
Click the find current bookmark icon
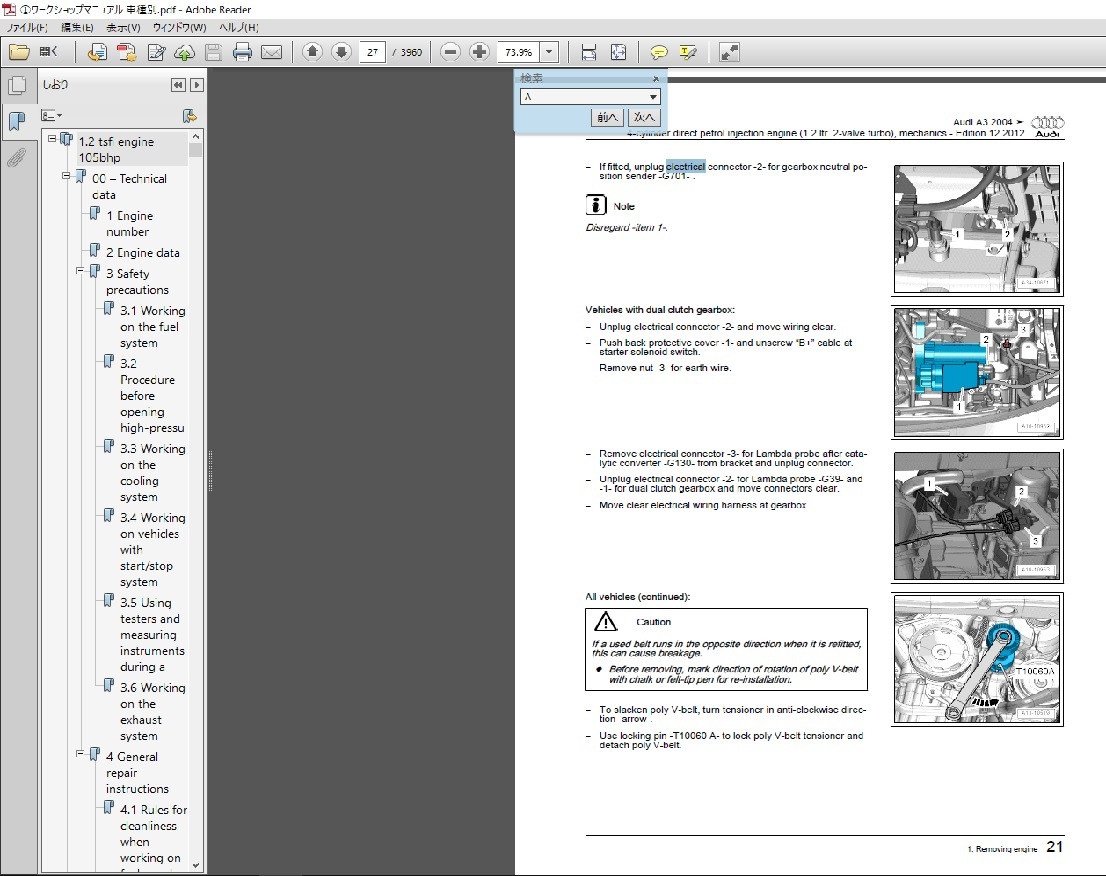(x=189, y=116)
